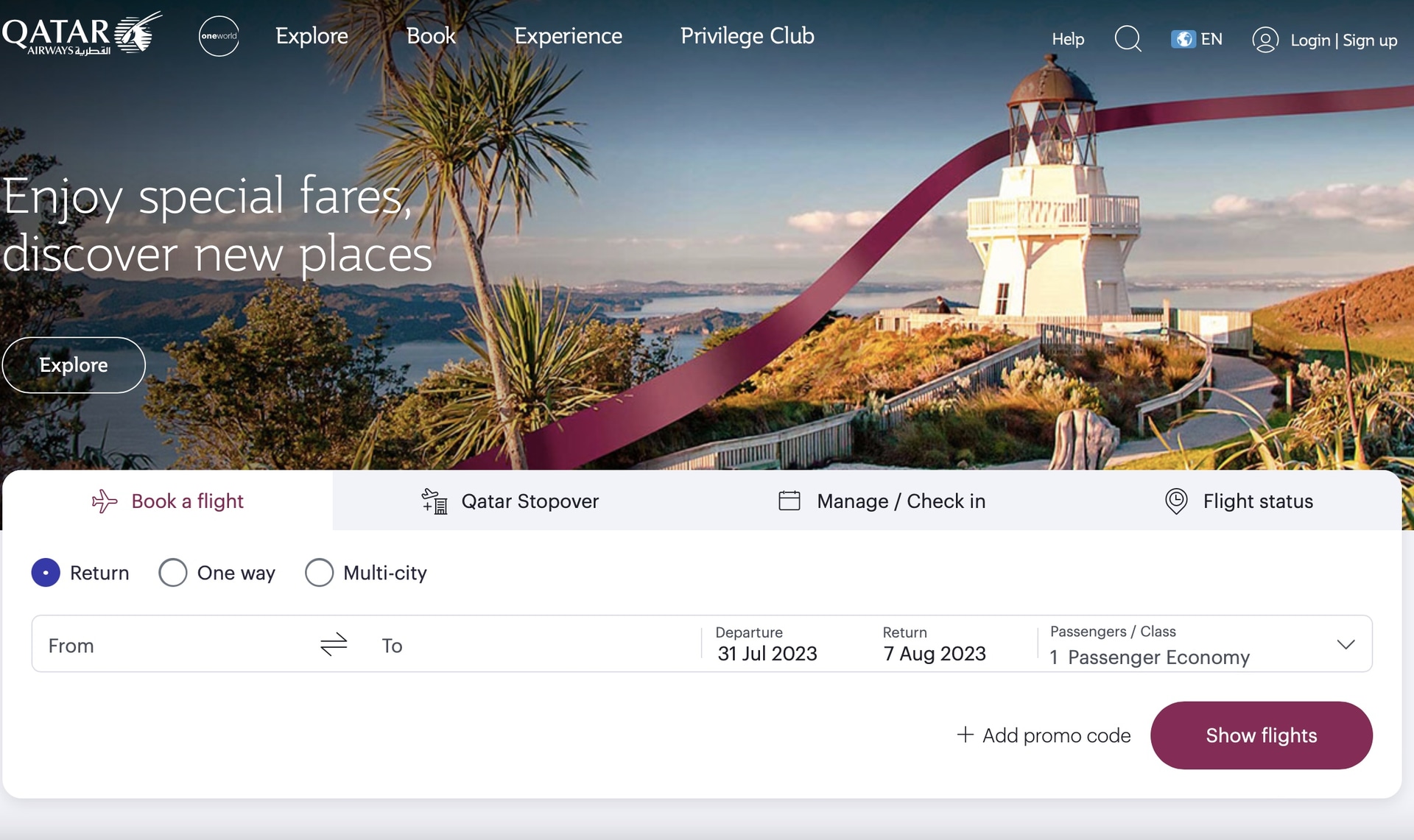Click the Qatar Airways logo
Image resolution: width=1414 pixels, height=840 pixels.
81,34
